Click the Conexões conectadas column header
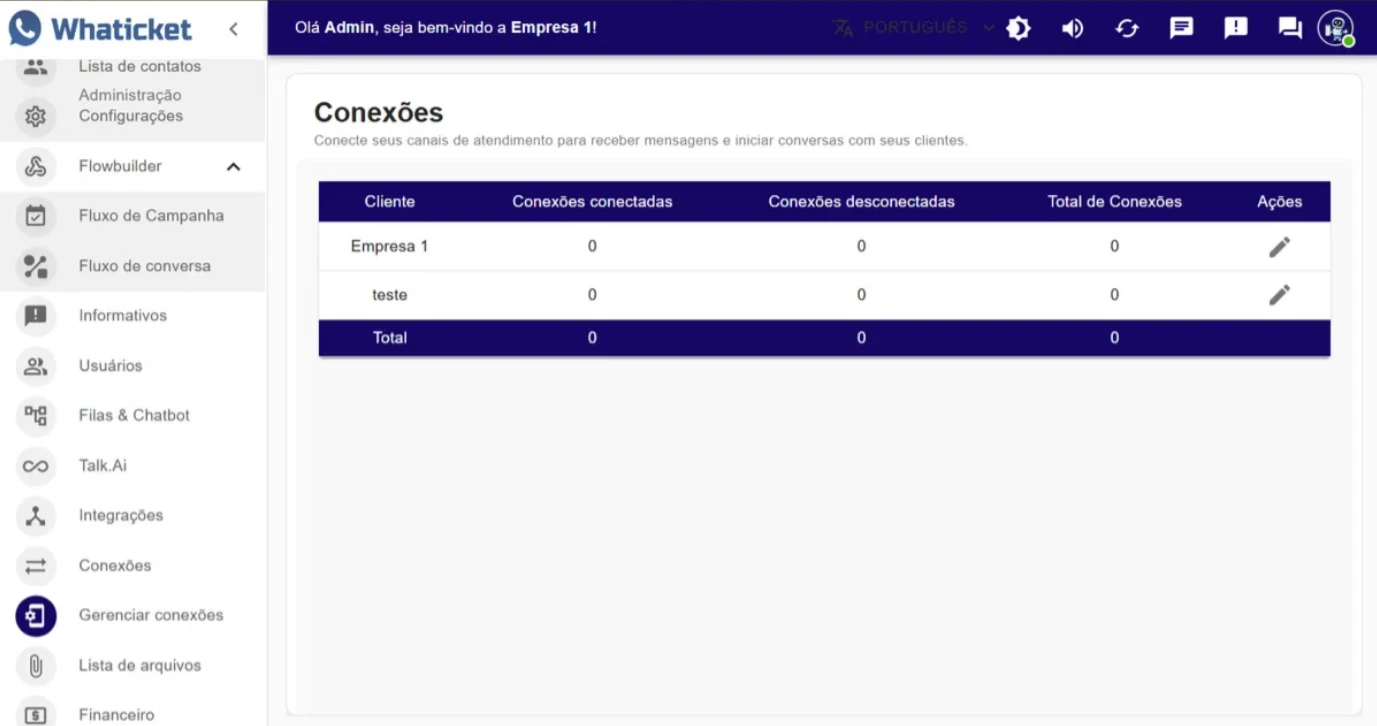Image resolution: width=1377 pixels, height=726 pixels. tap(592, 201)
